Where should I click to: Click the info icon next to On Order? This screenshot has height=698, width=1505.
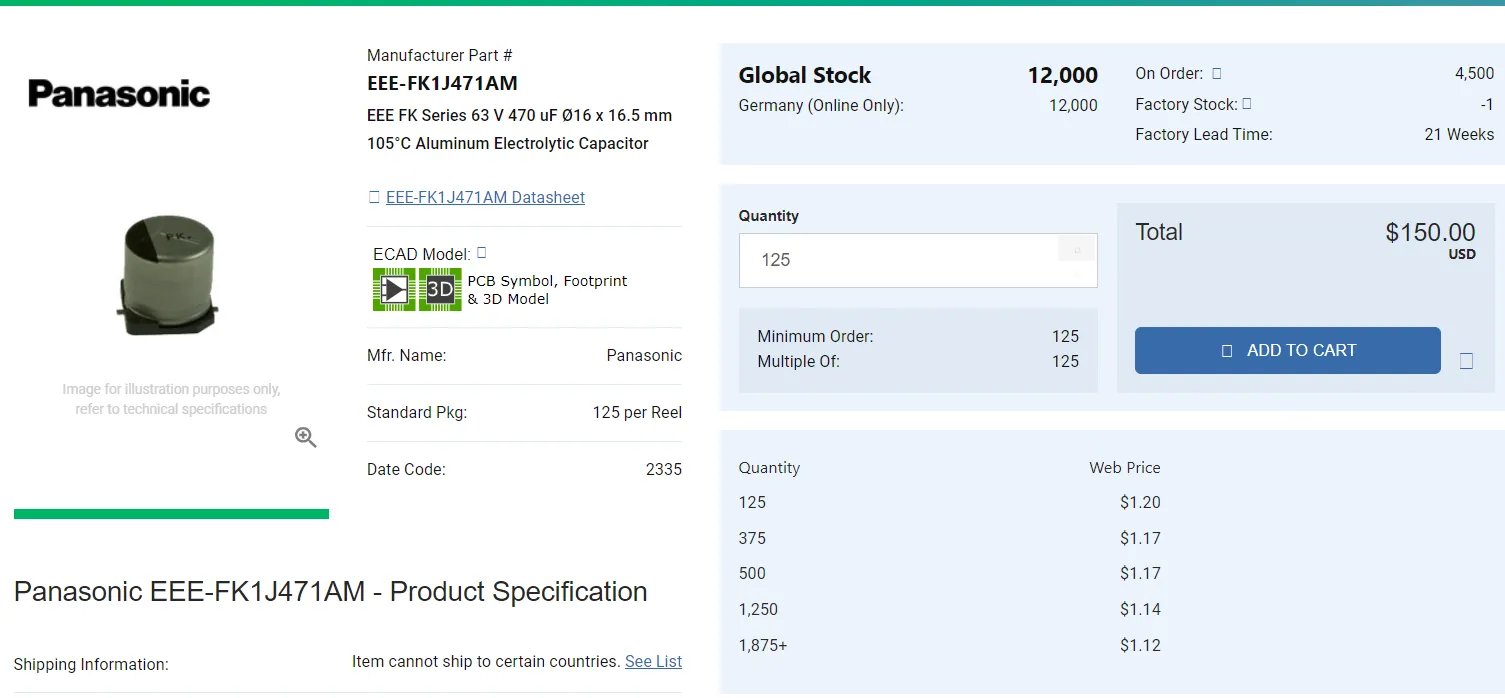pos(1217,73)
